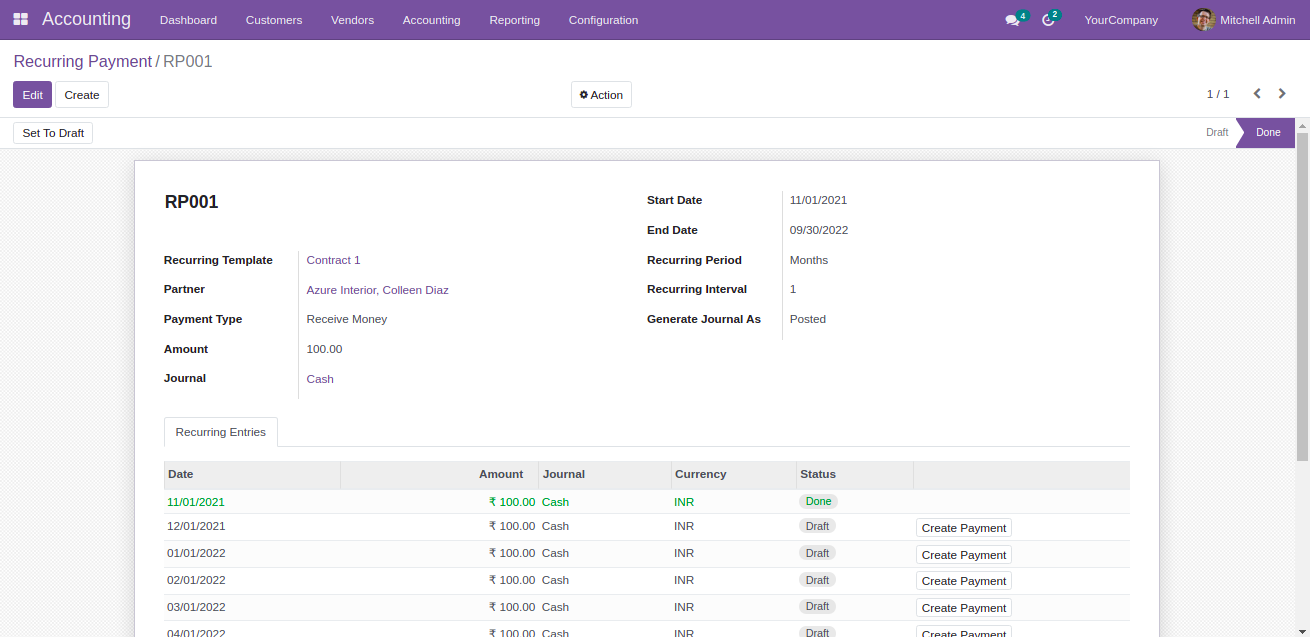Open the YourCompany company switcher
1310x637 pixels.
1121,20
